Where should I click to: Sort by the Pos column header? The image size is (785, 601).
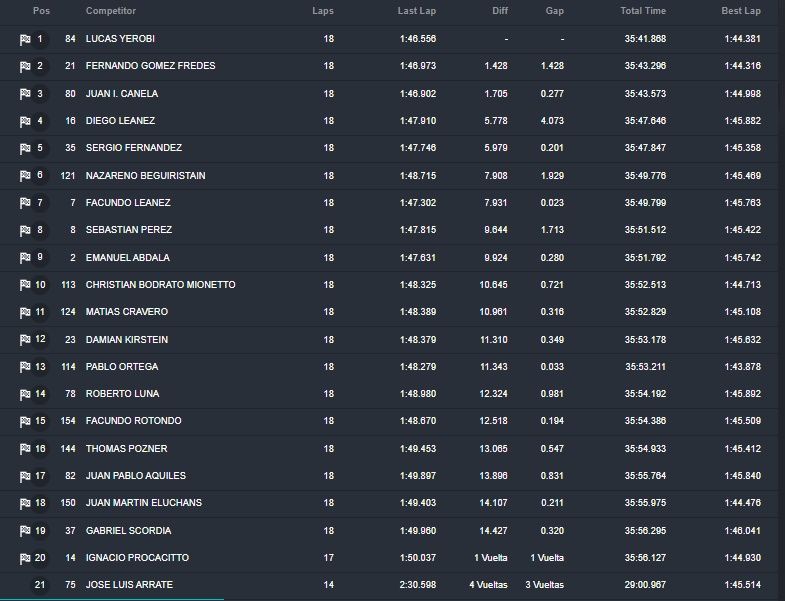click(42, 11)
